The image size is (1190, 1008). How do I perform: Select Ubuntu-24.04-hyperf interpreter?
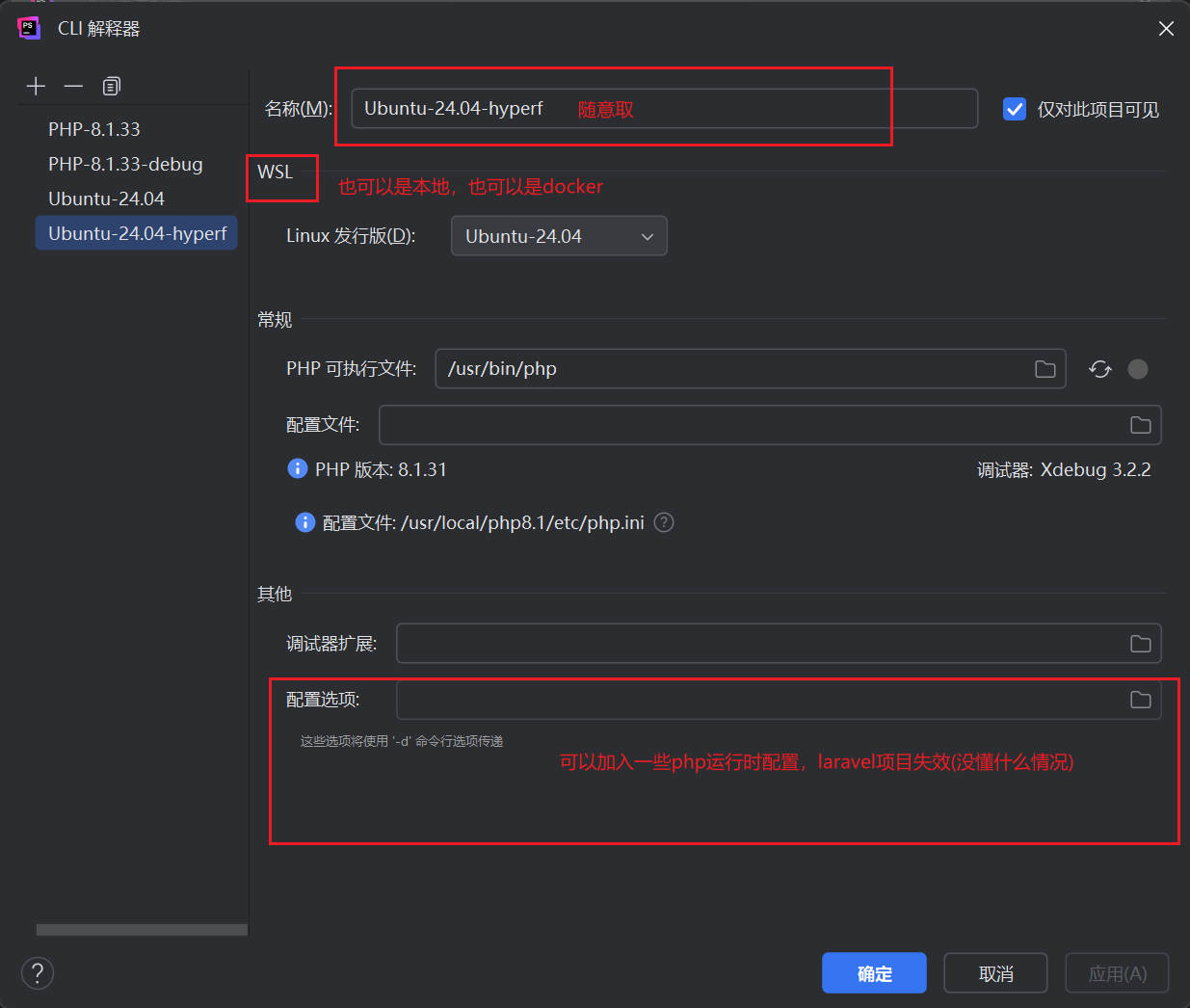pos(137,233)
